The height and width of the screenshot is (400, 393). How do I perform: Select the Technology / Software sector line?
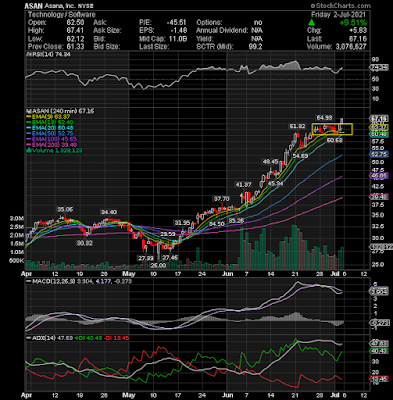62,14
